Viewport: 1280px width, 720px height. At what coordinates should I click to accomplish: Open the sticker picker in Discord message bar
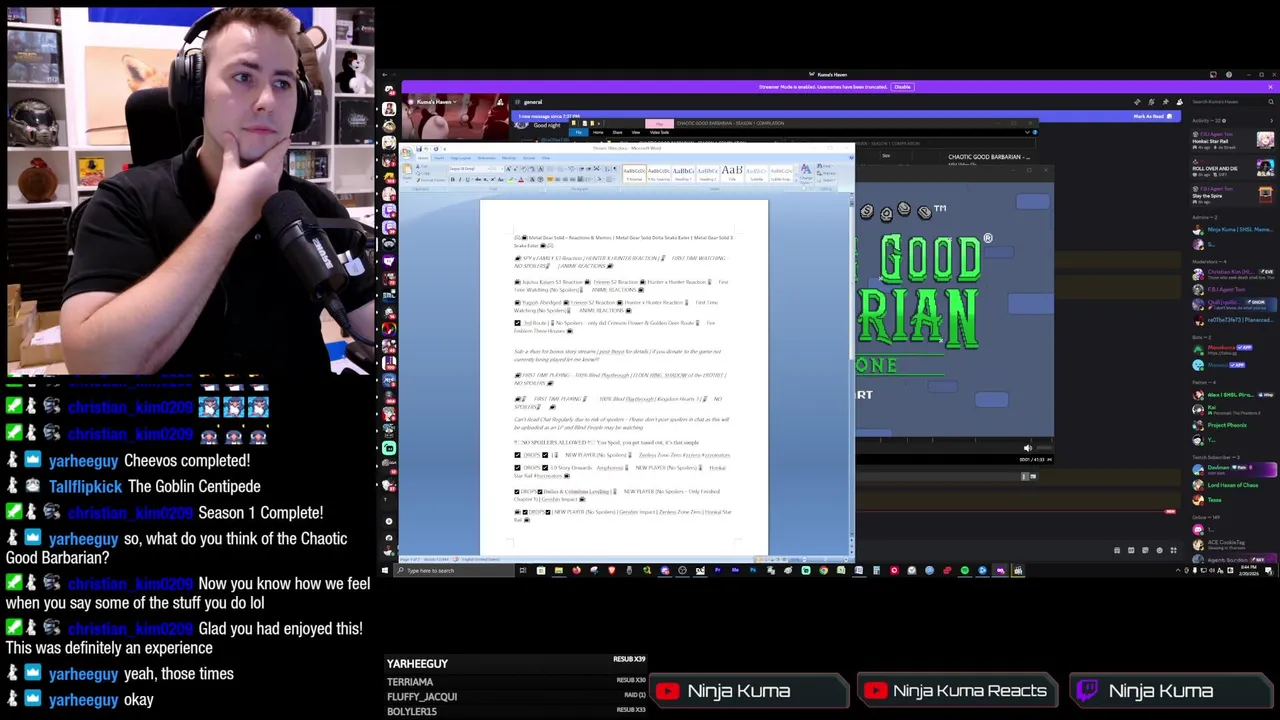pos(1145,550)
